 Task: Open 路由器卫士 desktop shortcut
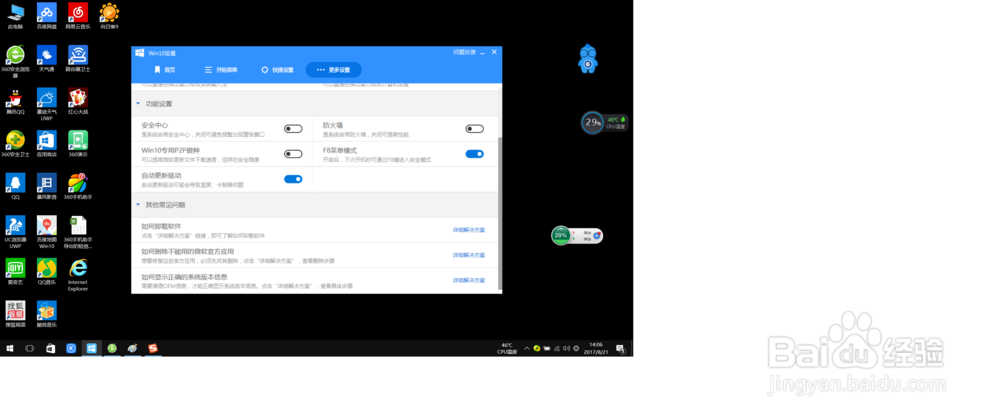click(78, 59)
